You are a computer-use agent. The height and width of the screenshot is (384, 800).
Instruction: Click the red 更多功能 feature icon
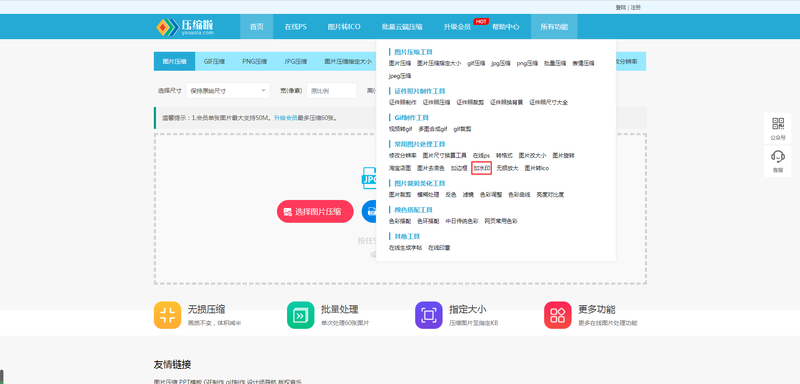558,315
